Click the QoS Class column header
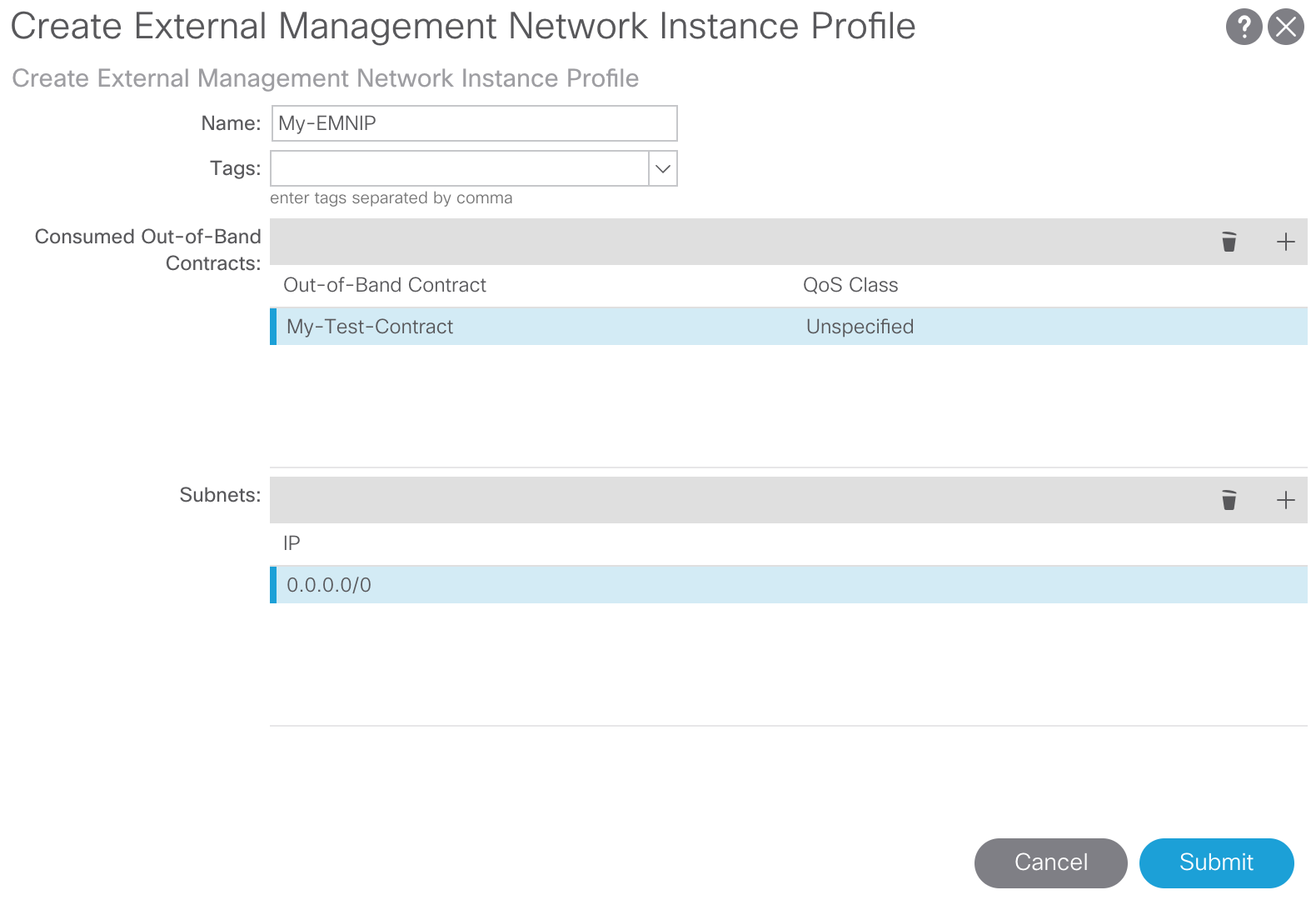Viewport: 1316px width, 900px height. 850,285
